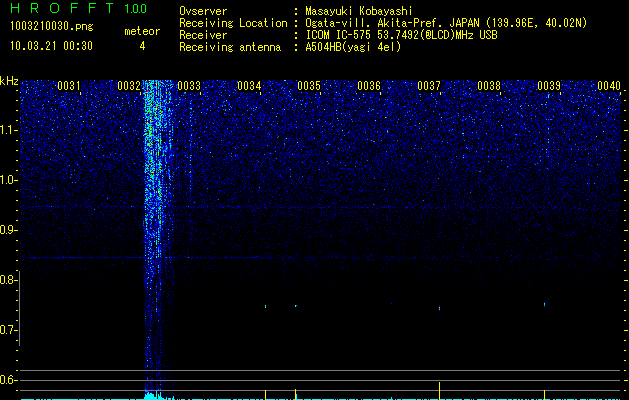The image size is (629, 400).
Task: Click the Ovserver field label
Action: tap(203, 11)
